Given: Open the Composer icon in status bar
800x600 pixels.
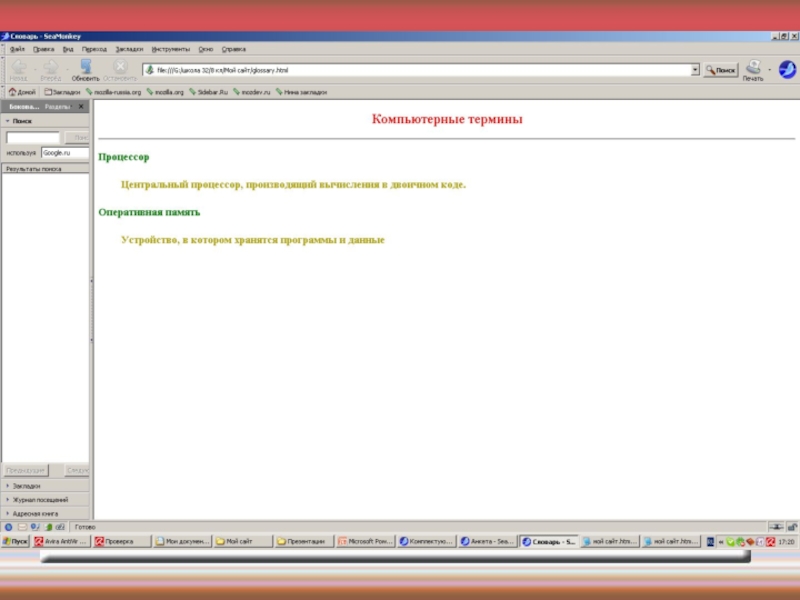Looking at the screenshot, I should point(35,527).
